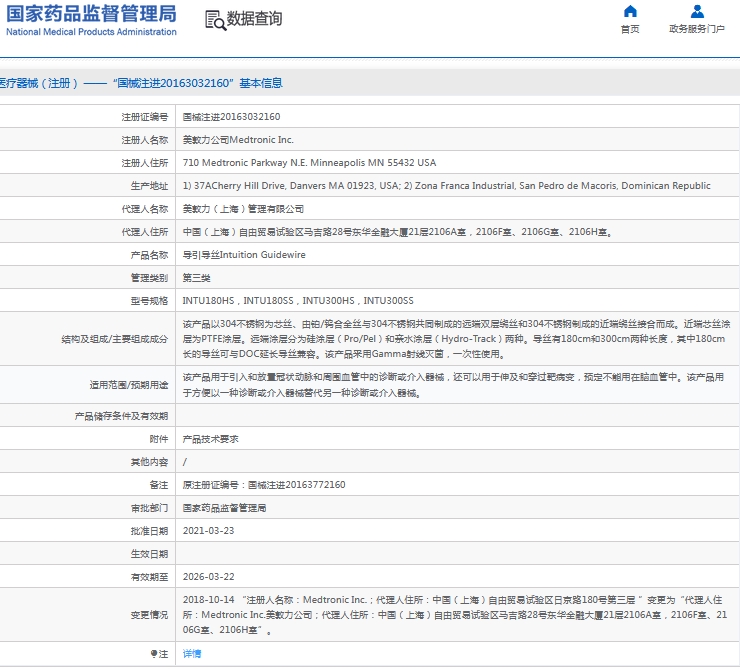Click structure description starting 该产品以304不锈钢为芯丝
The height and width of the screenshot is (669, 740).
tap(456, 339)
